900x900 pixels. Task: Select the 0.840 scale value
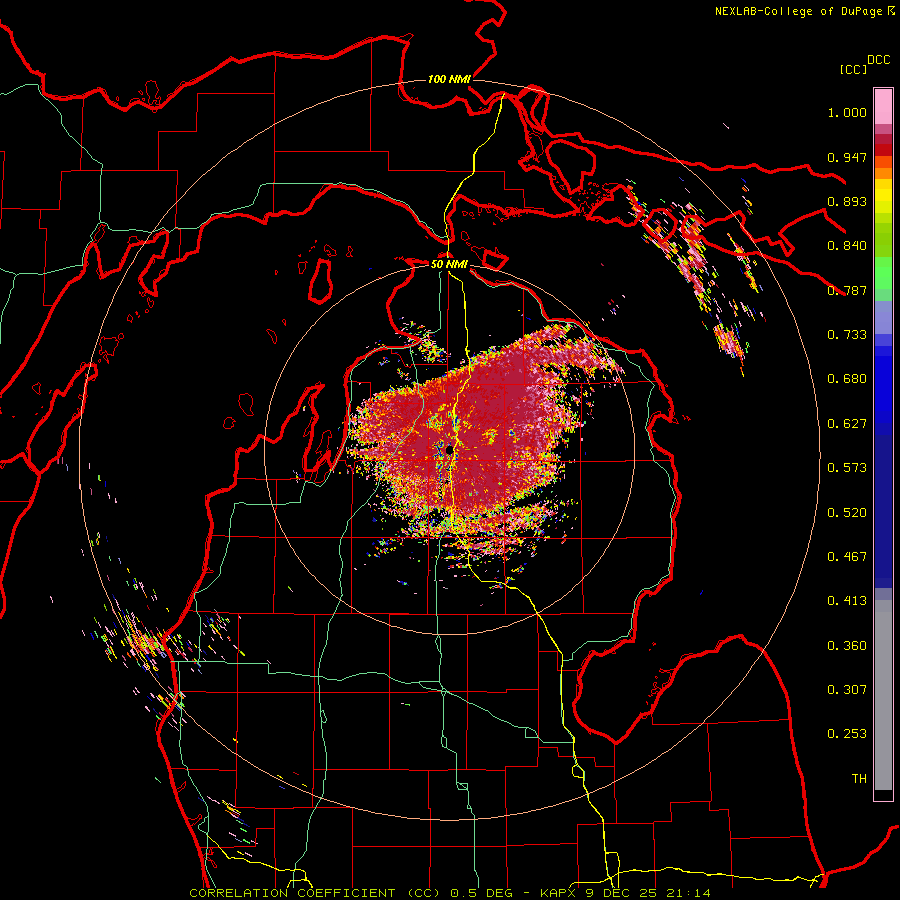[847, 246]
